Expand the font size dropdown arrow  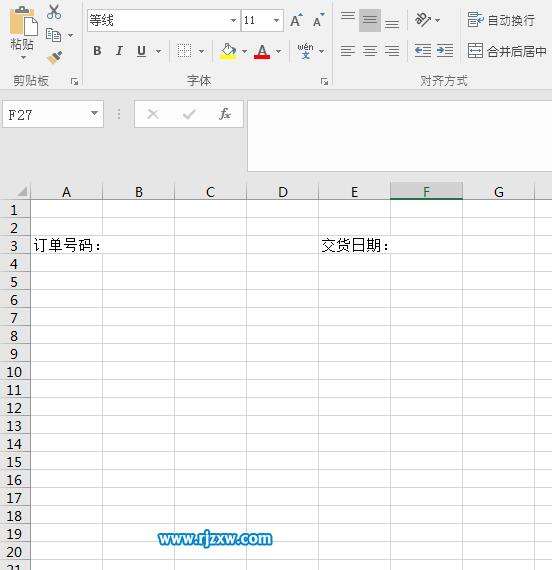pyautogui.click(x=277, y=20)
